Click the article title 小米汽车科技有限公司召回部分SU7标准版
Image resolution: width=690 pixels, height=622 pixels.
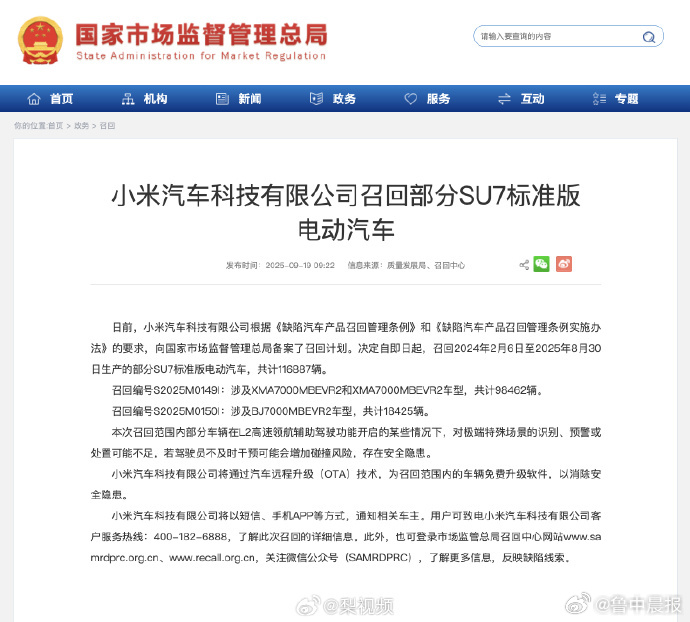[x=345, y=195]
